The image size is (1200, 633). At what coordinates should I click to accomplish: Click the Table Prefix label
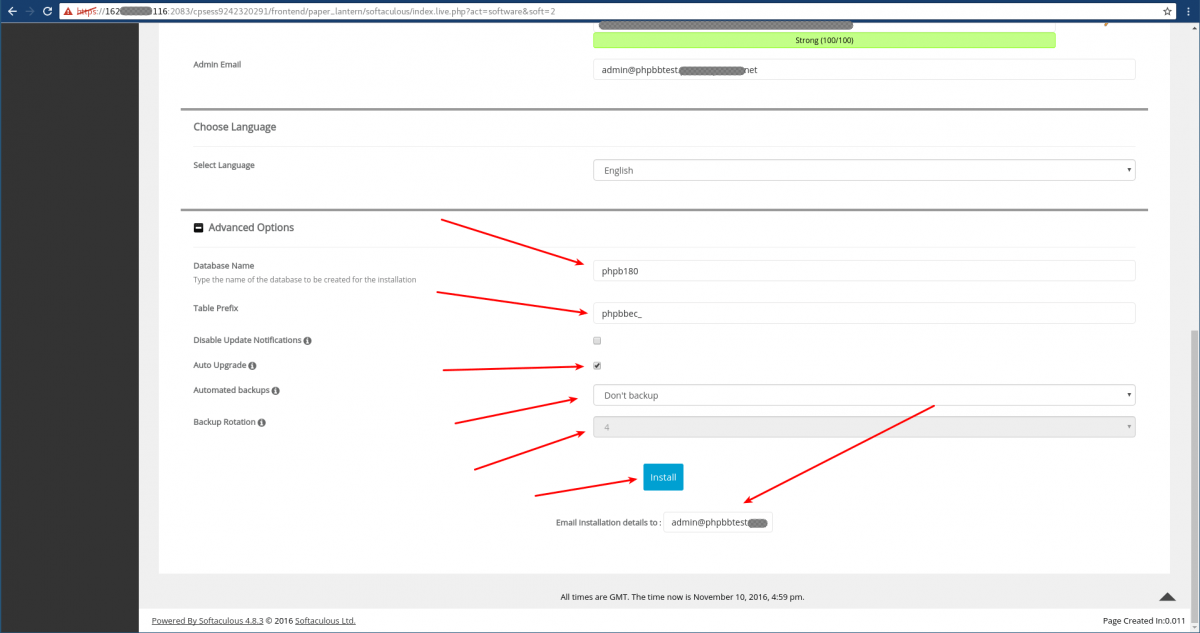215,309
